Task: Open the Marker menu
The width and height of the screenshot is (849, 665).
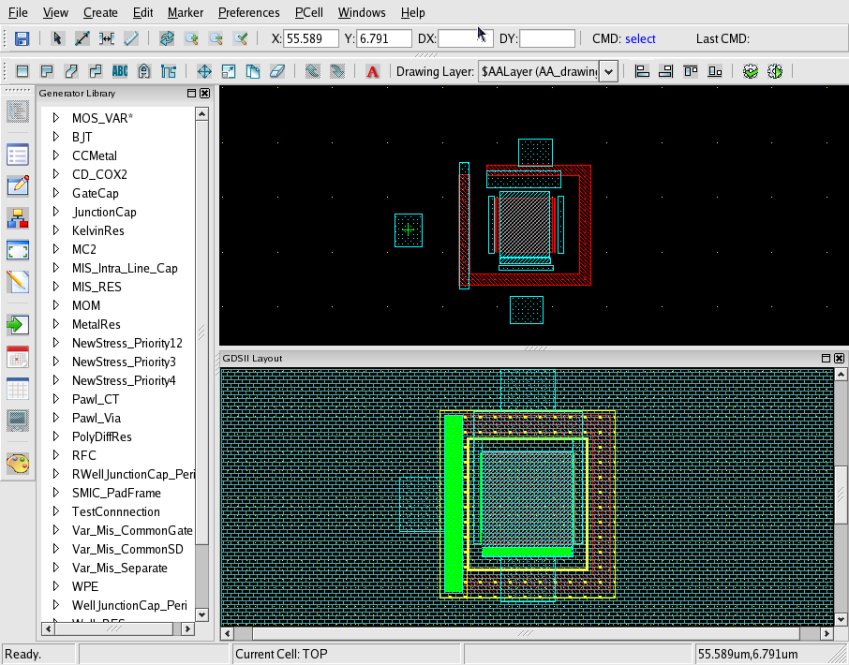Action: click(x=185, y=13)
